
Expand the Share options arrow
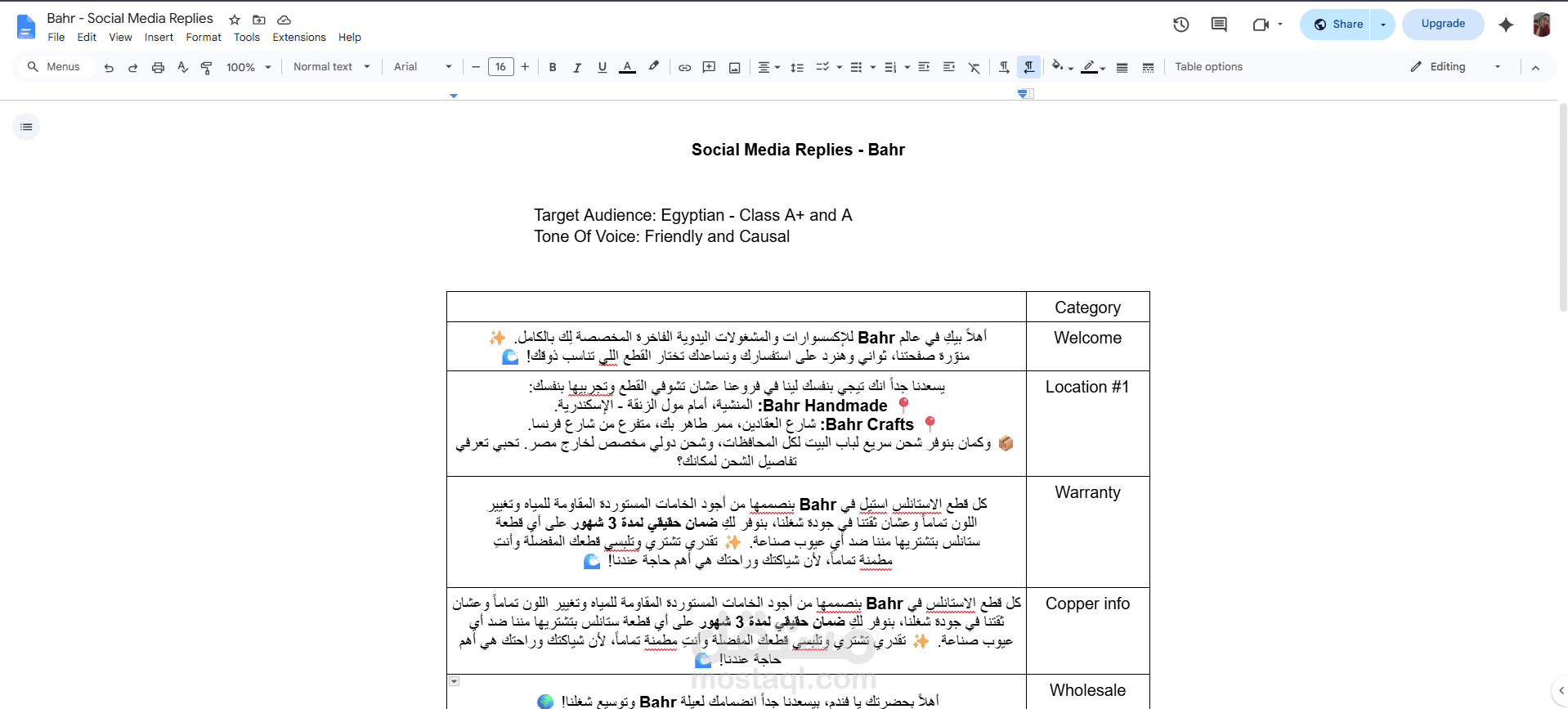1382,25
